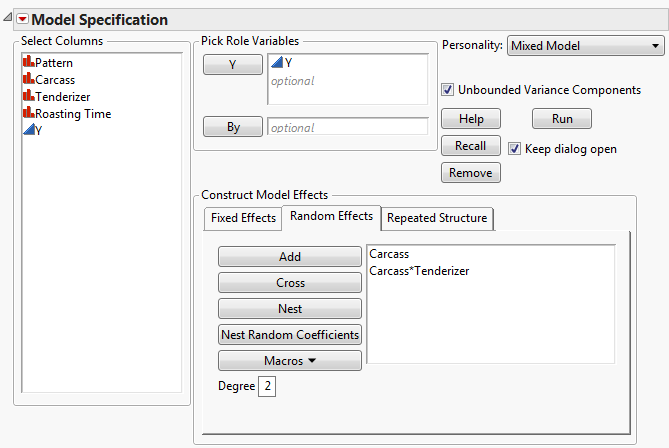Click the red triangle Model Specification menu icon
Viewport: 669px width, 448px height.
pyautogui.click(x=22, y=20)
